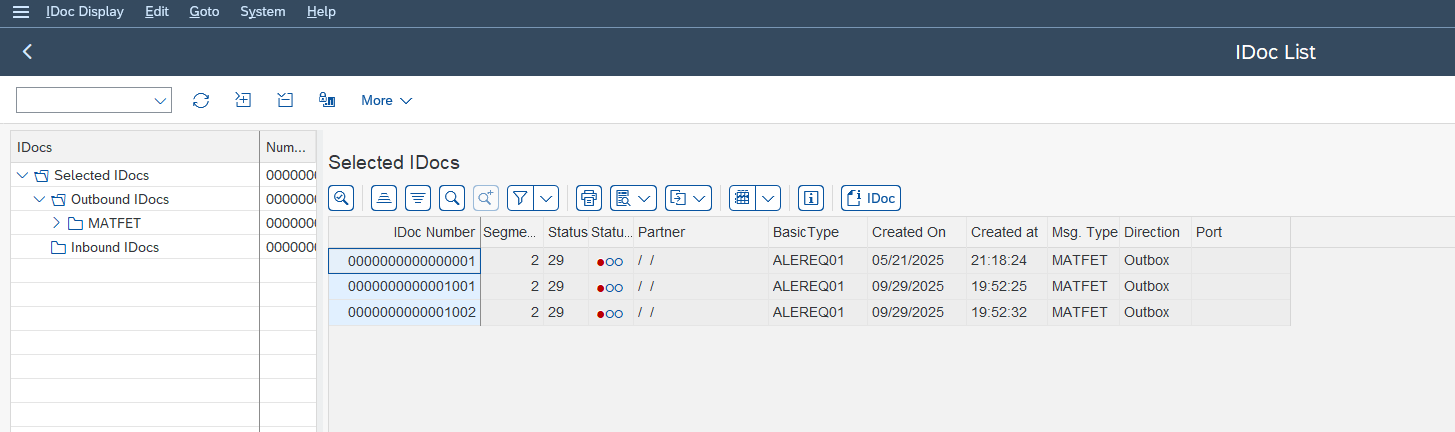The width and height of the screenshot is (1455, 432).
Task: Click the BasicType column header
Action: 818,232
